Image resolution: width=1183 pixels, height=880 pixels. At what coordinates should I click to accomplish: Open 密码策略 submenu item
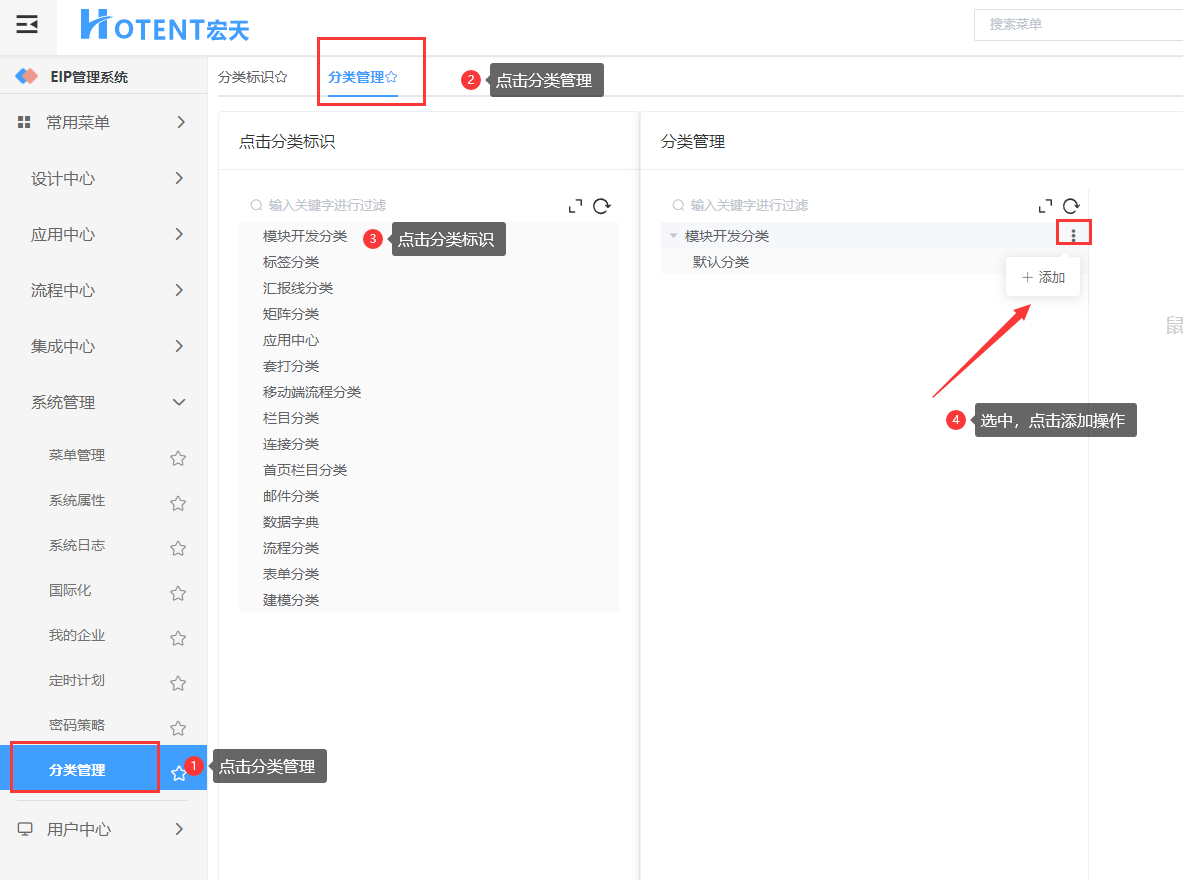tap(77, 725)
